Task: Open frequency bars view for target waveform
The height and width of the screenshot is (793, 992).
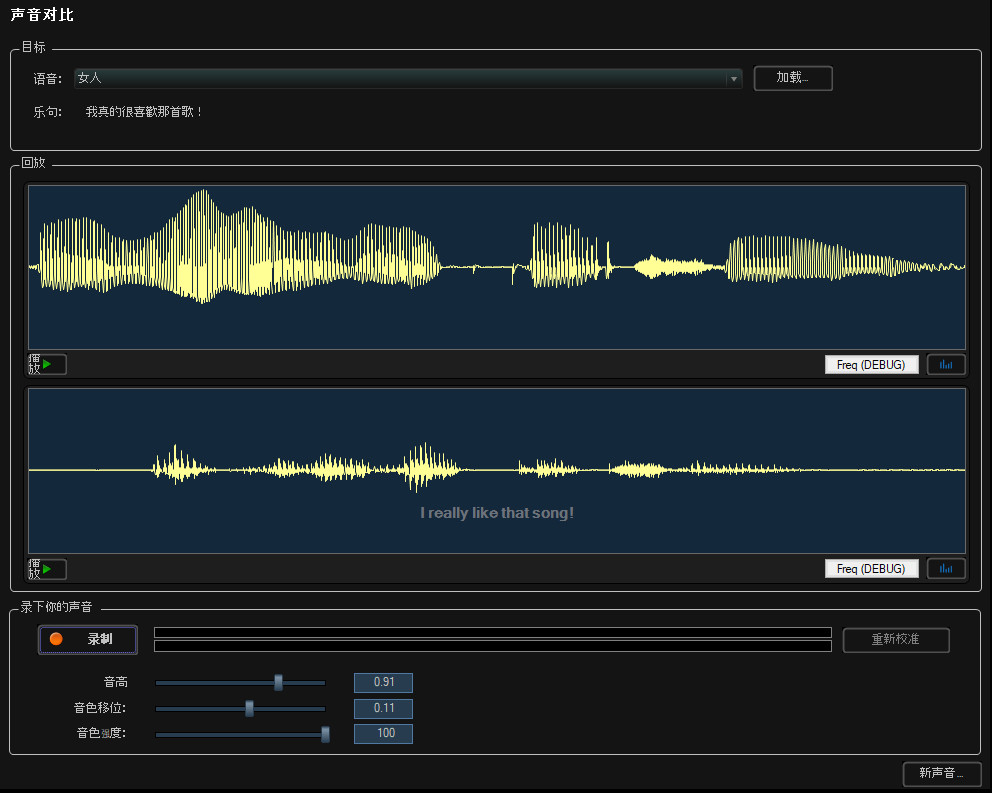Action: (945, 364)
